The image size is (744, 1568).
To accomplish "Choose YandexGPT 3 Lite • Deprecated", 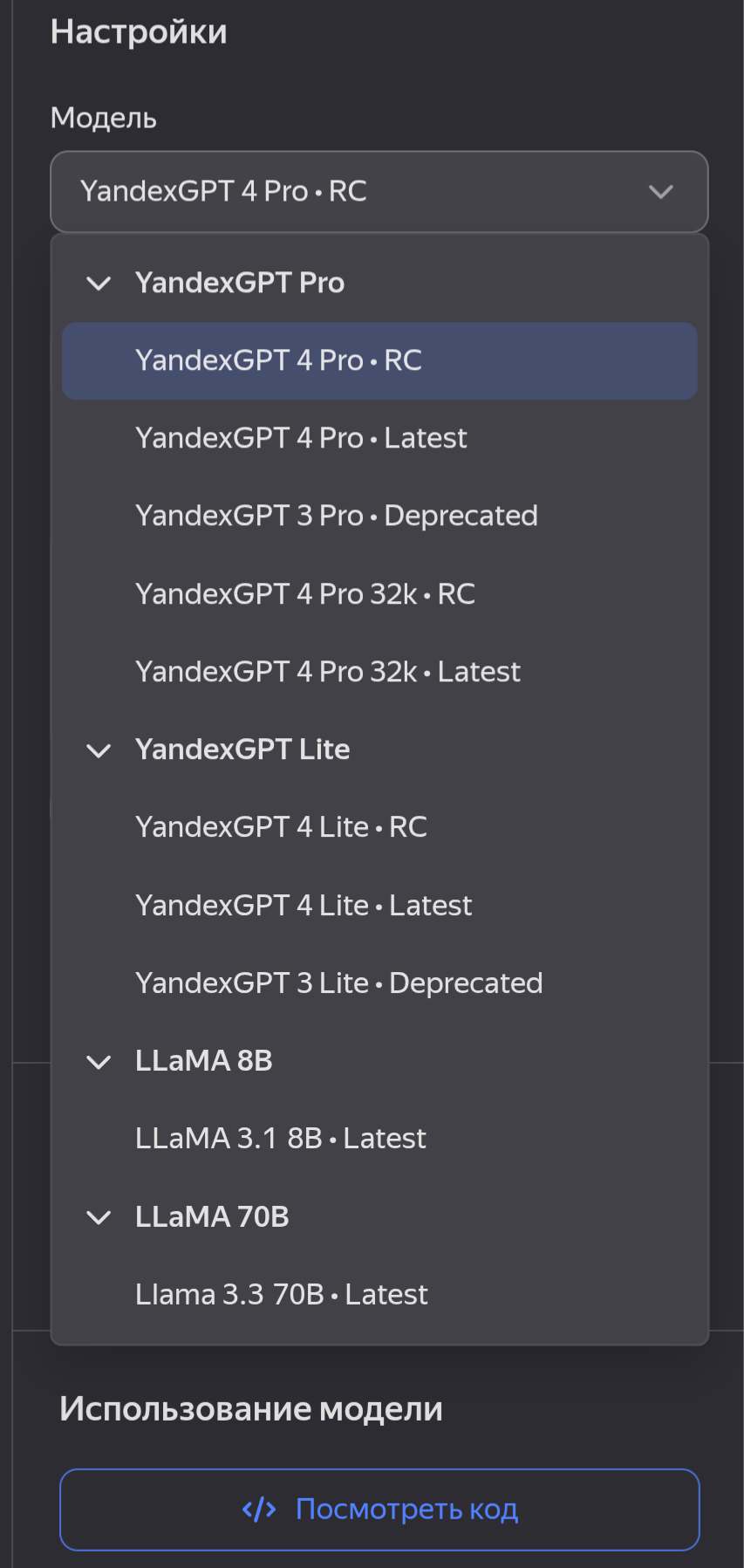I will click(379, 983).
